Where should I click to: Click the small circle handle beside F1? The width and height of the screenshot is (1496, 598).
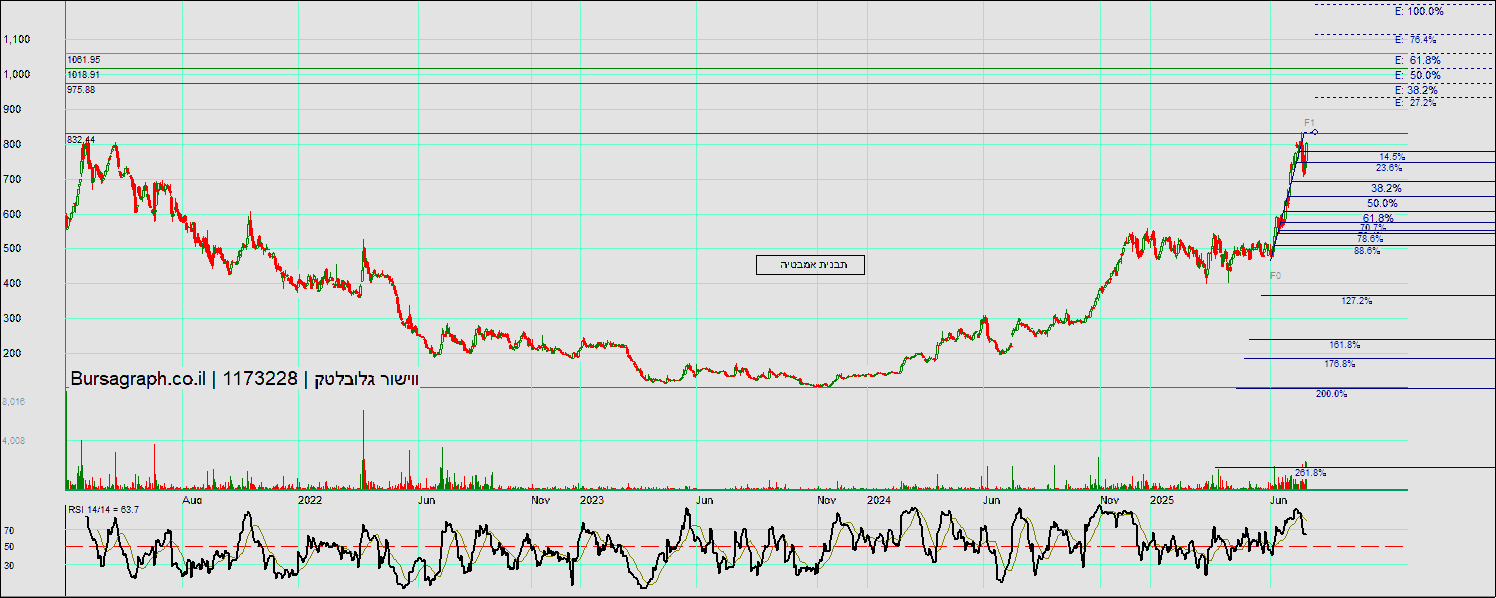pos(1315,132)
